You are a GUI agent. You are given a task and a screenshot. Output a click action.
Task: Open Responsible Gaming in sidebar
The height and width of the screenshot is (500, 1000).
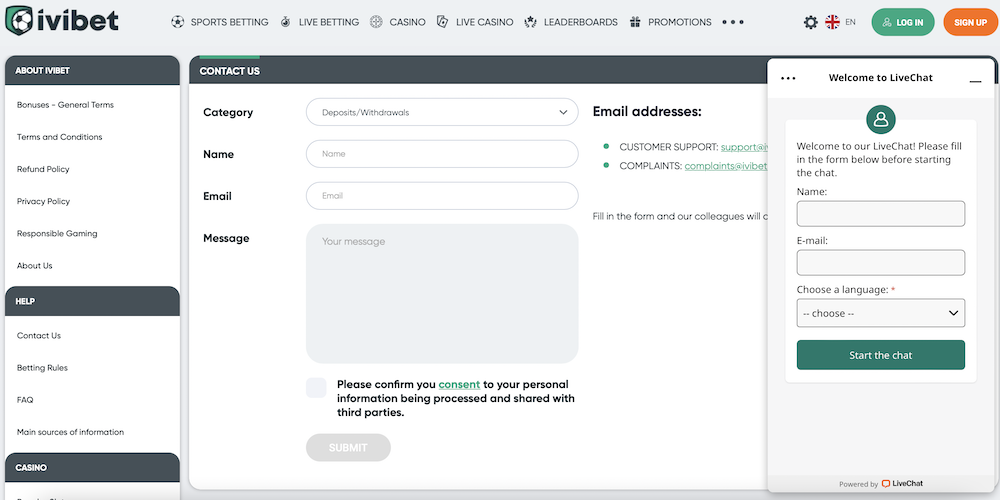(57, 234)
